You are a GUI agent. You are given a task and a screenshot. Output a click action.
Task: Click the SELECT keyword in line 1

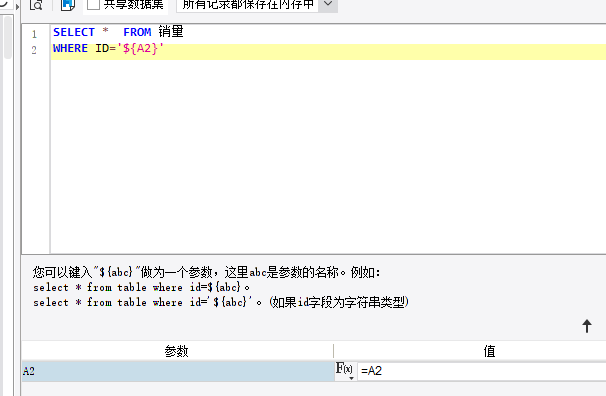tap(74, 32)
